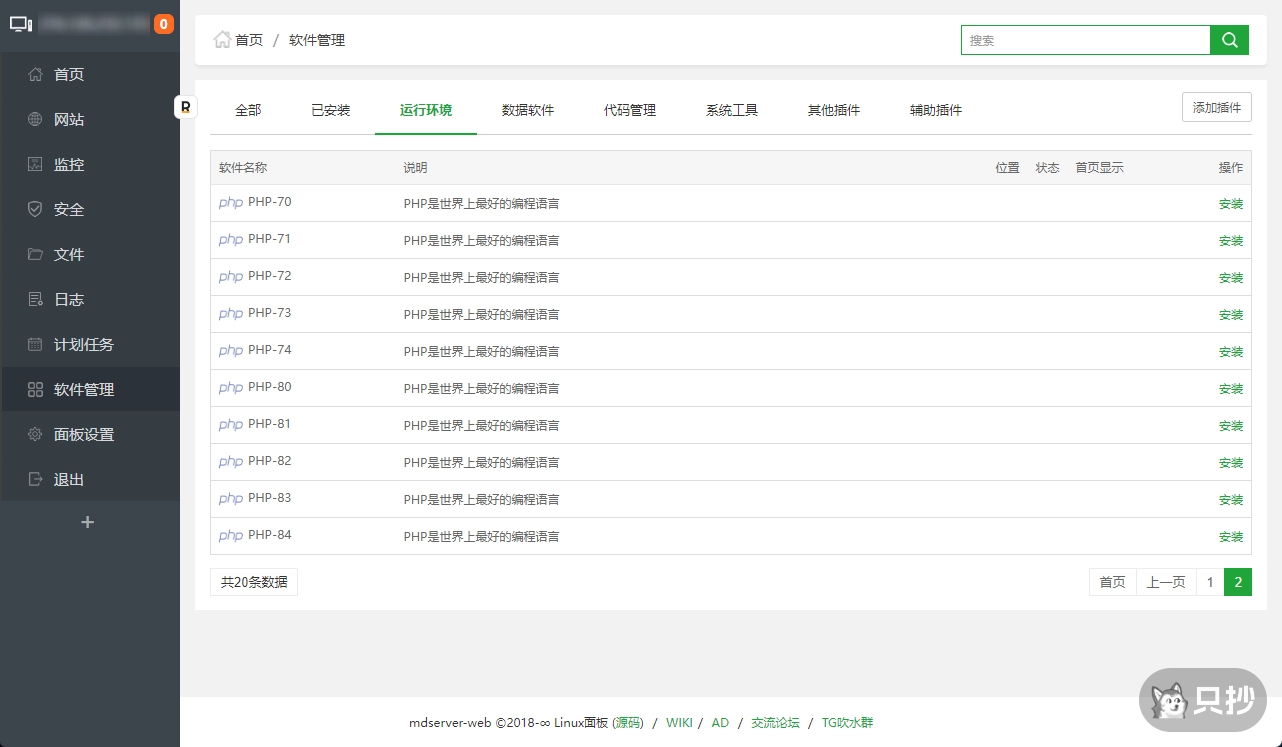Click the green search magnifier icon
The width and height of the screenshot is (1282, 747).
[1229, 40]
